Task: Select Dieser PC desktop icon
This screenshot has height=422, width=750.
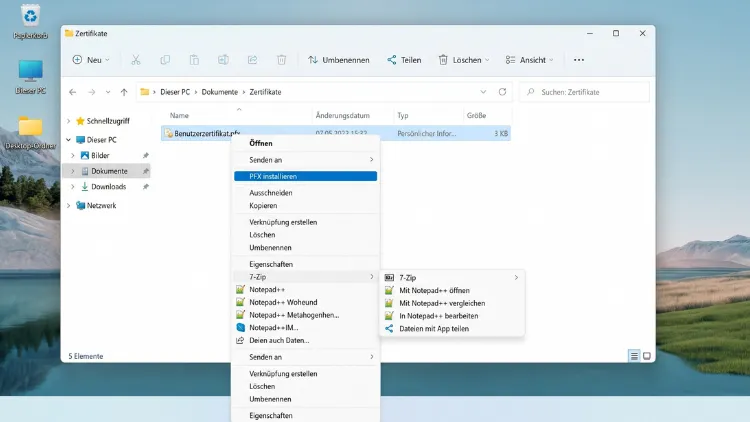Action: (31, 77)
